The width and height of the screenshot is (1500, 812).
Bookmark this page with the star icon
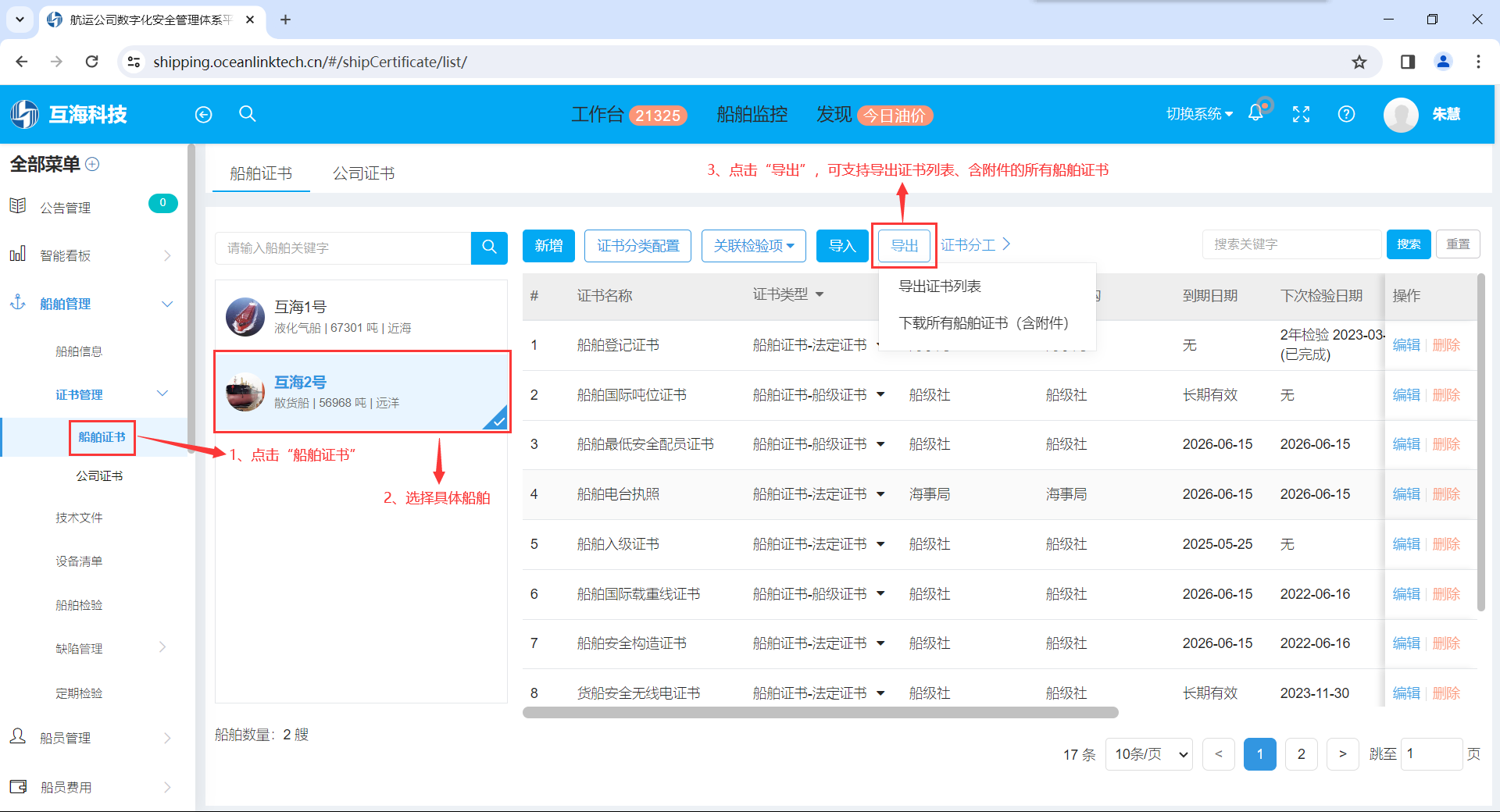click(x=1359, y=62)
